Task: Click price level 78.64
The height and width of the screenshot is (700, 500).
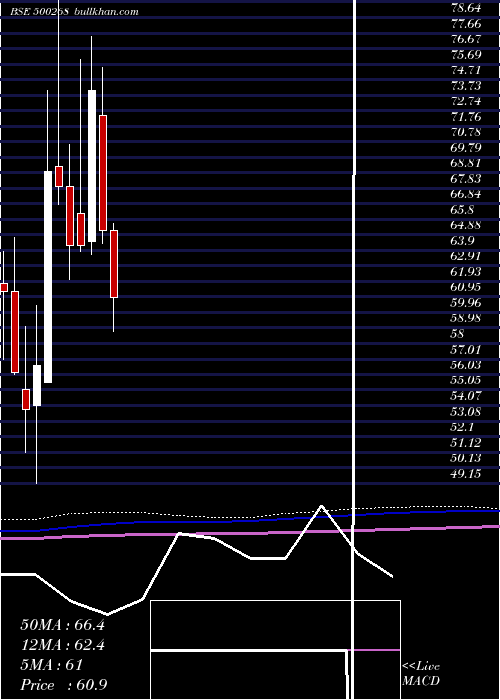Action: click(x=466, y=8)
